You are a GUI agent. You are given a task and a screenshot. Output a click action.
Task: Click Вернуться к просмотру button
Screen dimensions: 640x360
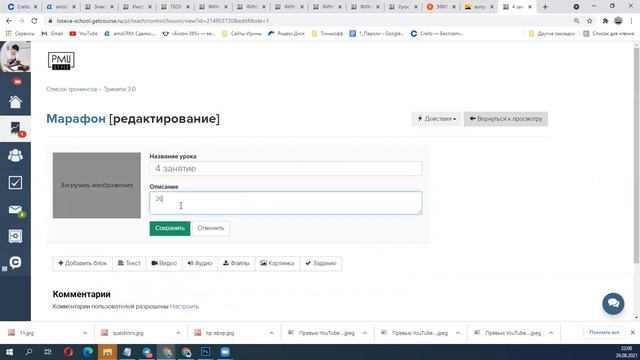(x=506, y=119)
